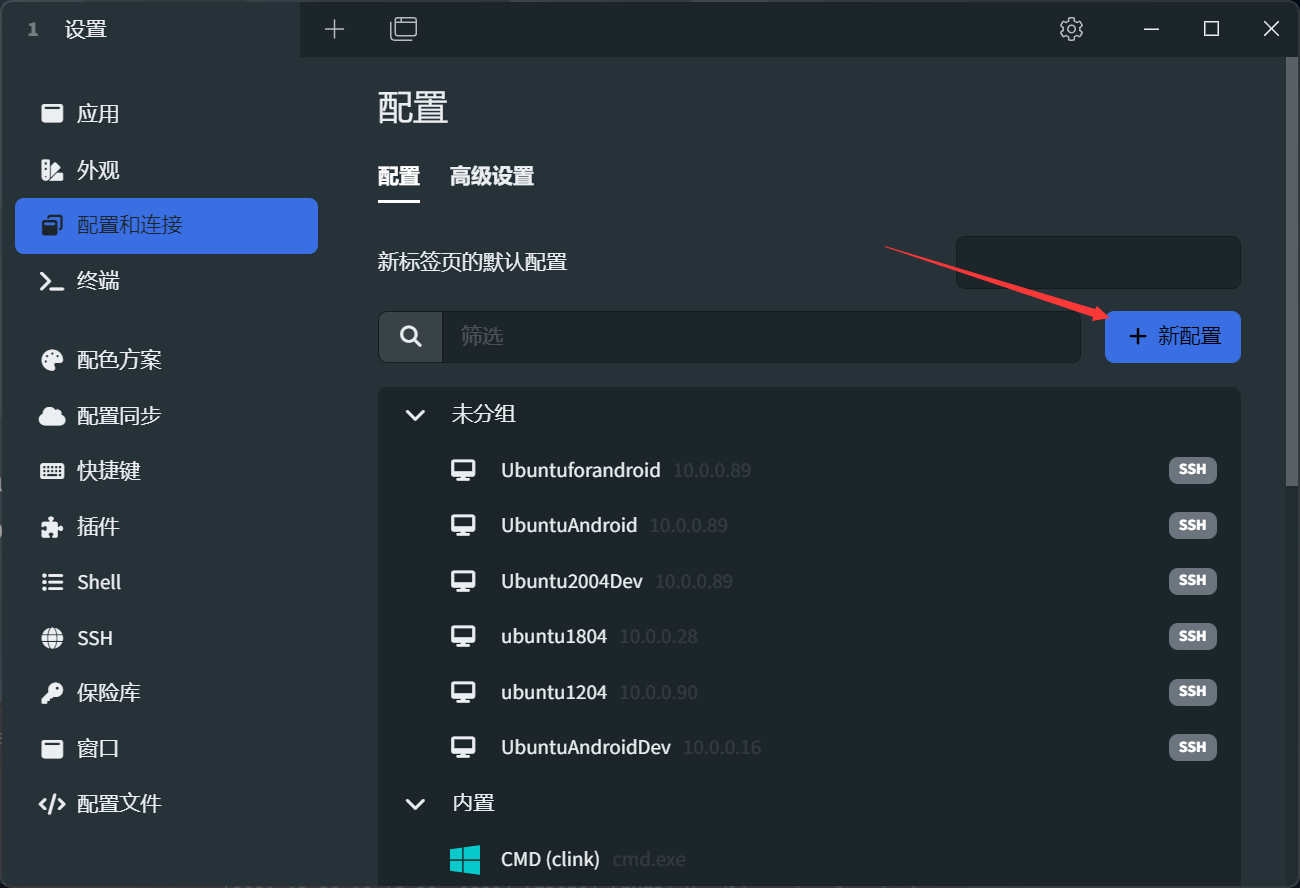Collapse the 未分组 group chevron
Screen dimensions: 1300x888
coord(415,415)
